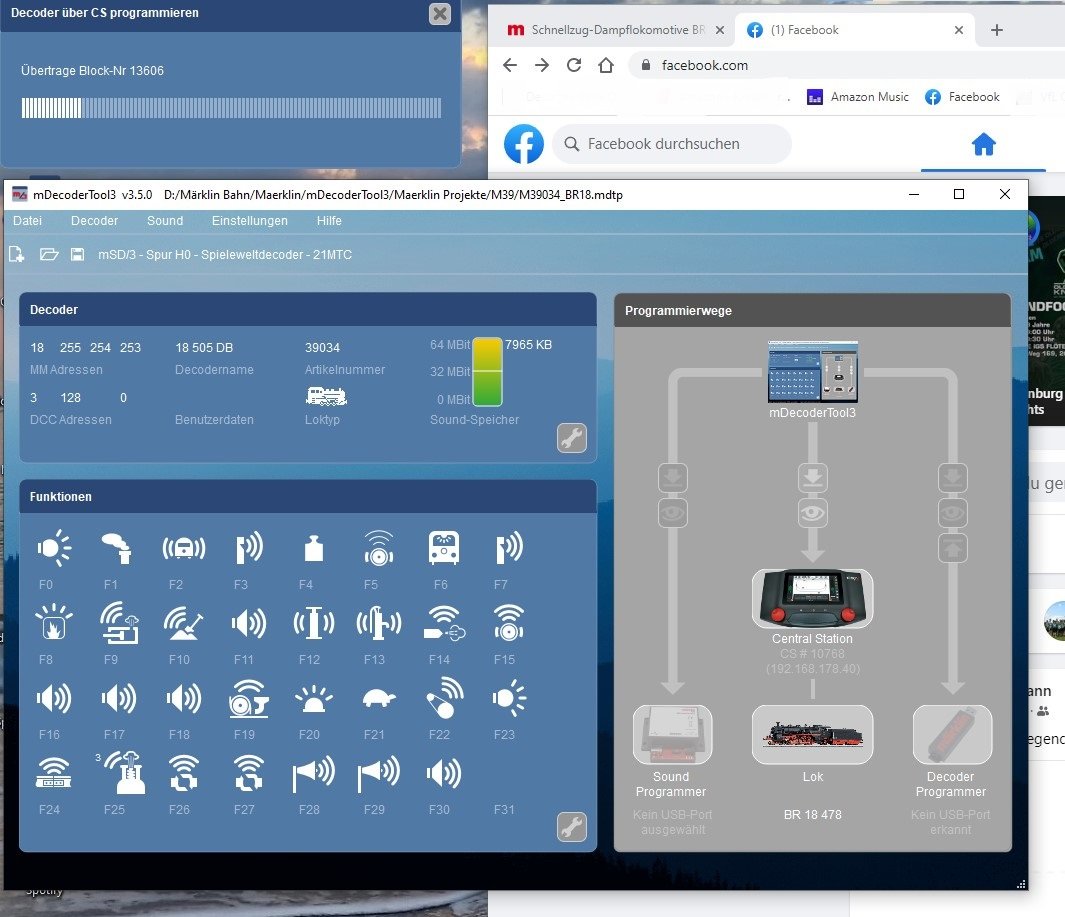Open the Datei menu

27,221
